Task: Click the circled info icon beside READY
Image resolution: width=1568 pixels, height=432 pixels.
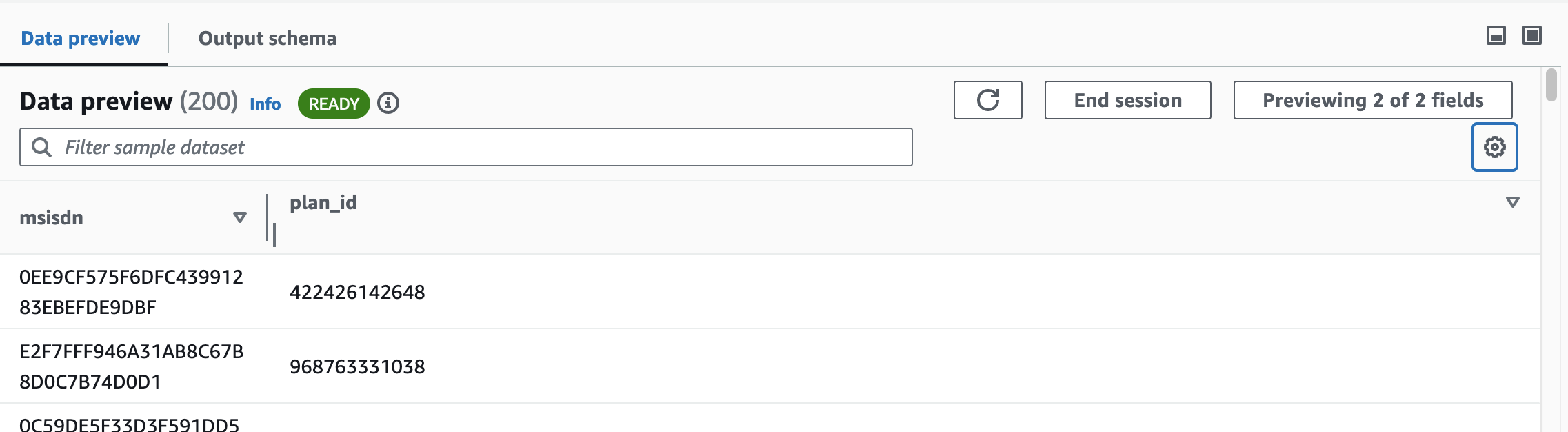Action: (388, 104)
